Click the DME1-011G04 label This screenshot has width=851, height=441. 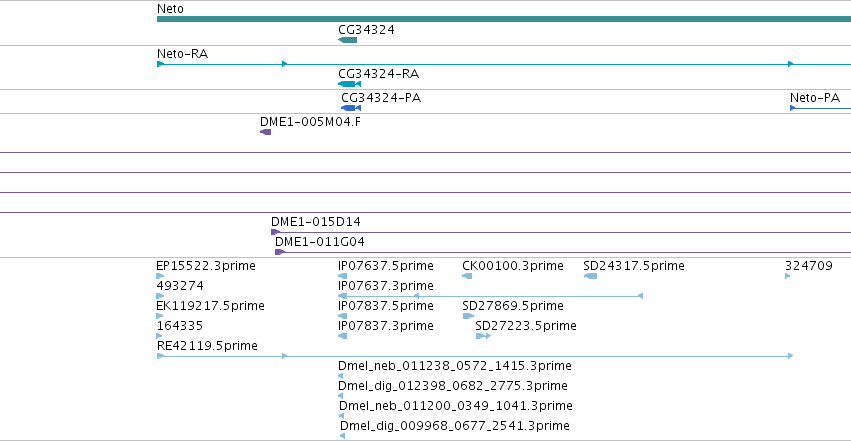point(320,242)
